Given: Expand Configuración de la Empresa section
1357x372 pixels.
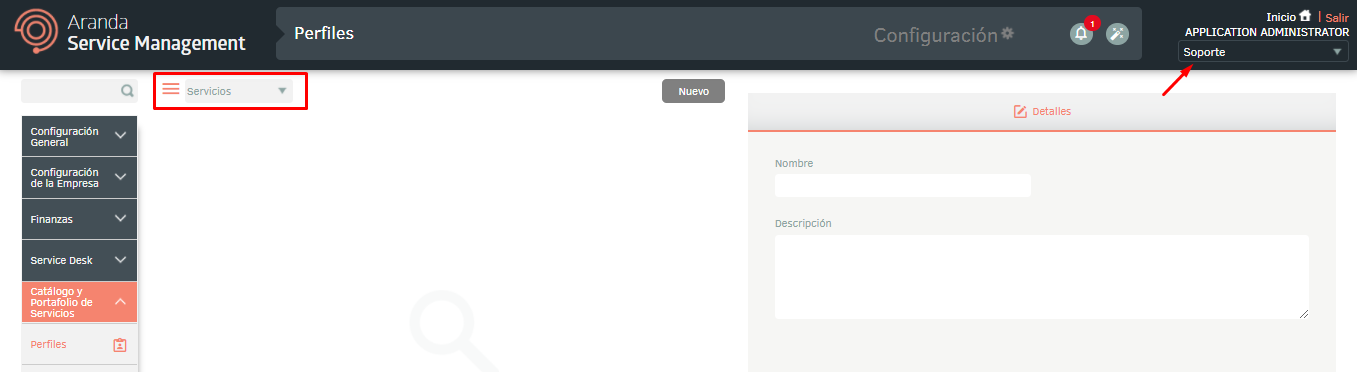Looking at the screenshot, I should coord(79,177).
